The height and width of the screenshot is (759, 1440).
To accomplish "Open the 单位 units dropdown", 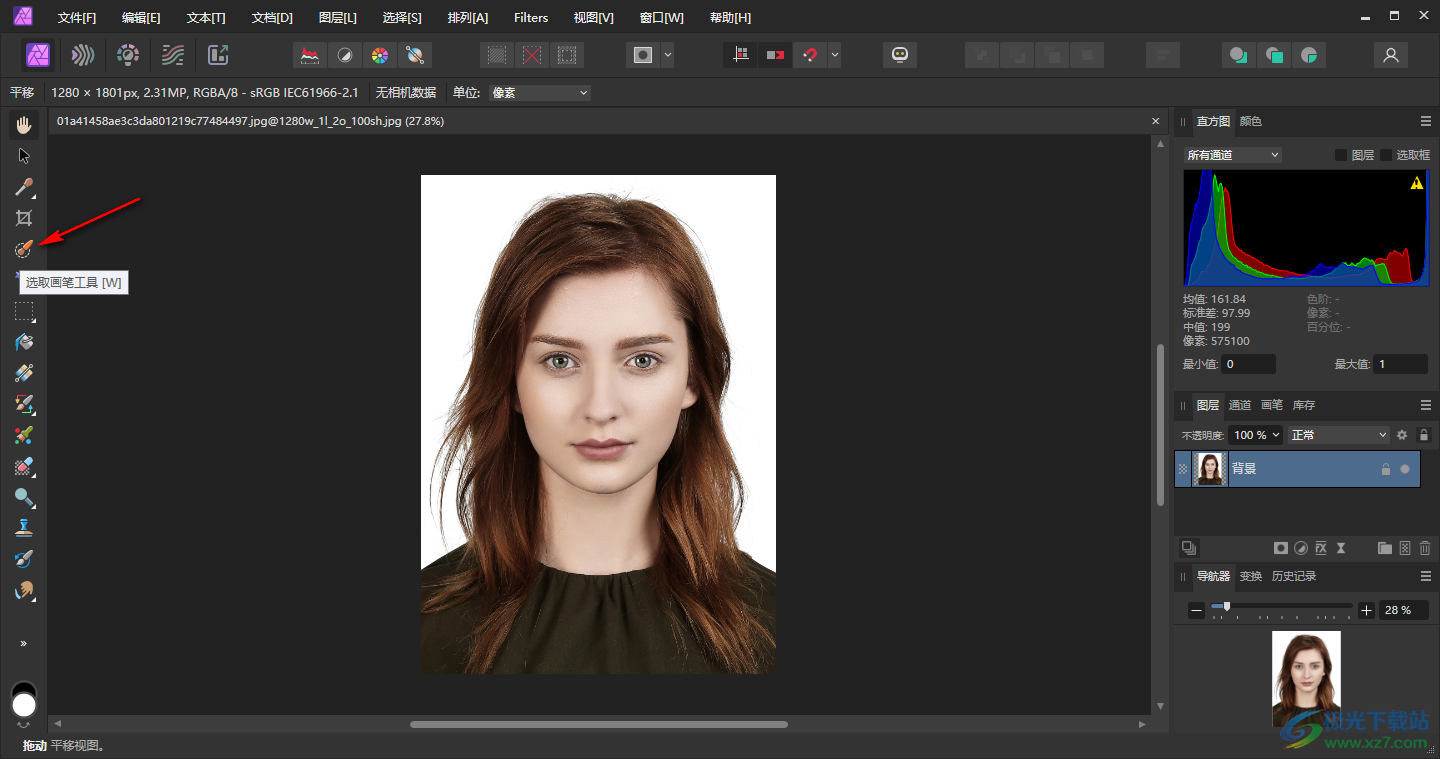I will point(539,93).
